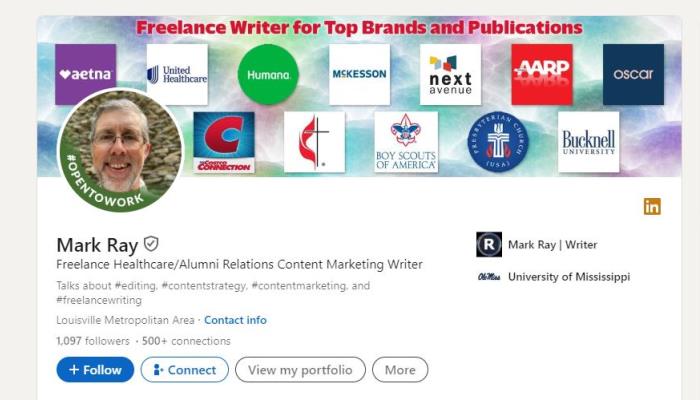Click the McKesson logo tile

(359, 74)
